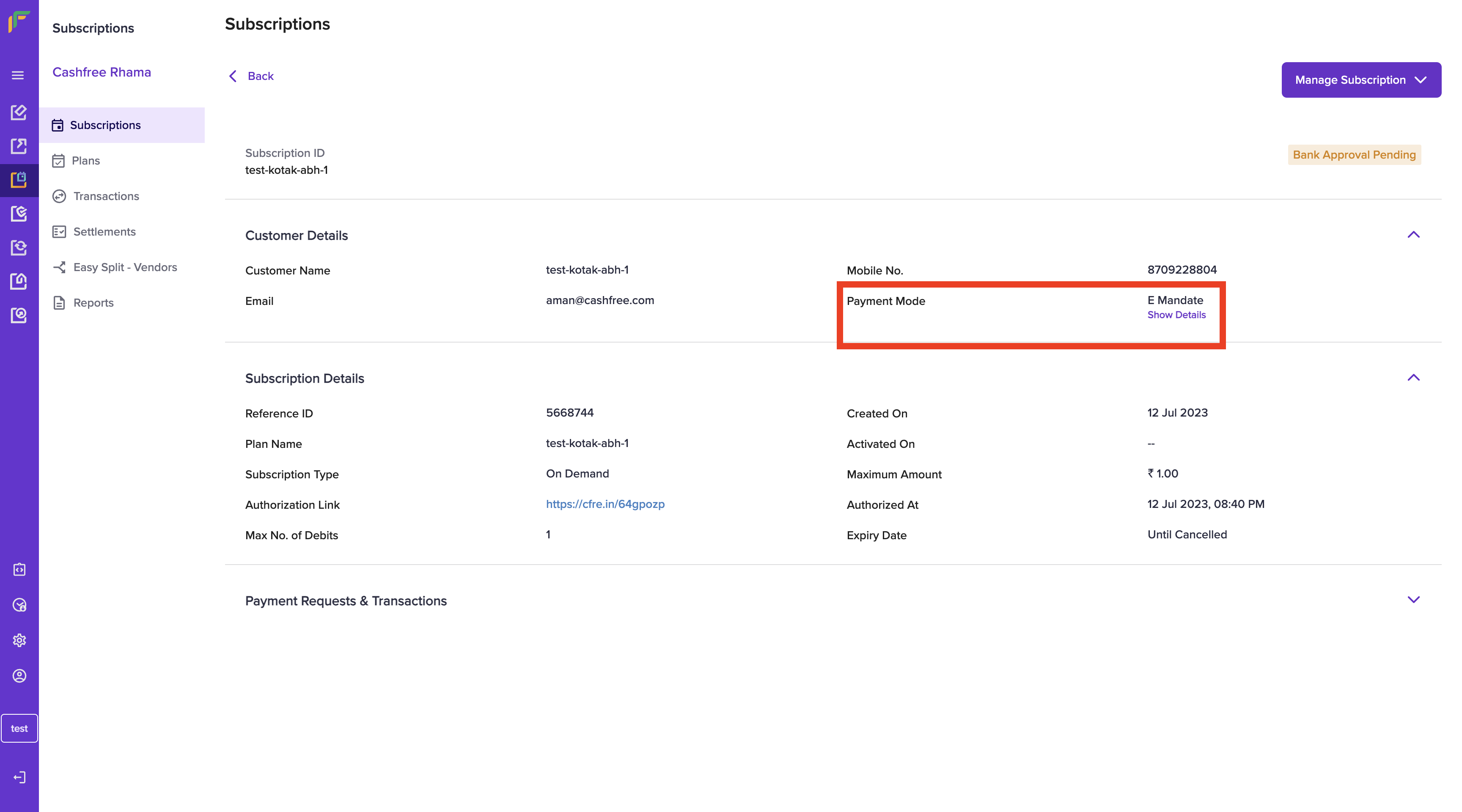Image resolution: width=1462 pixels, height=812 pixels.
Task: Toggle the test environment switch
Action: click(19, 728)
